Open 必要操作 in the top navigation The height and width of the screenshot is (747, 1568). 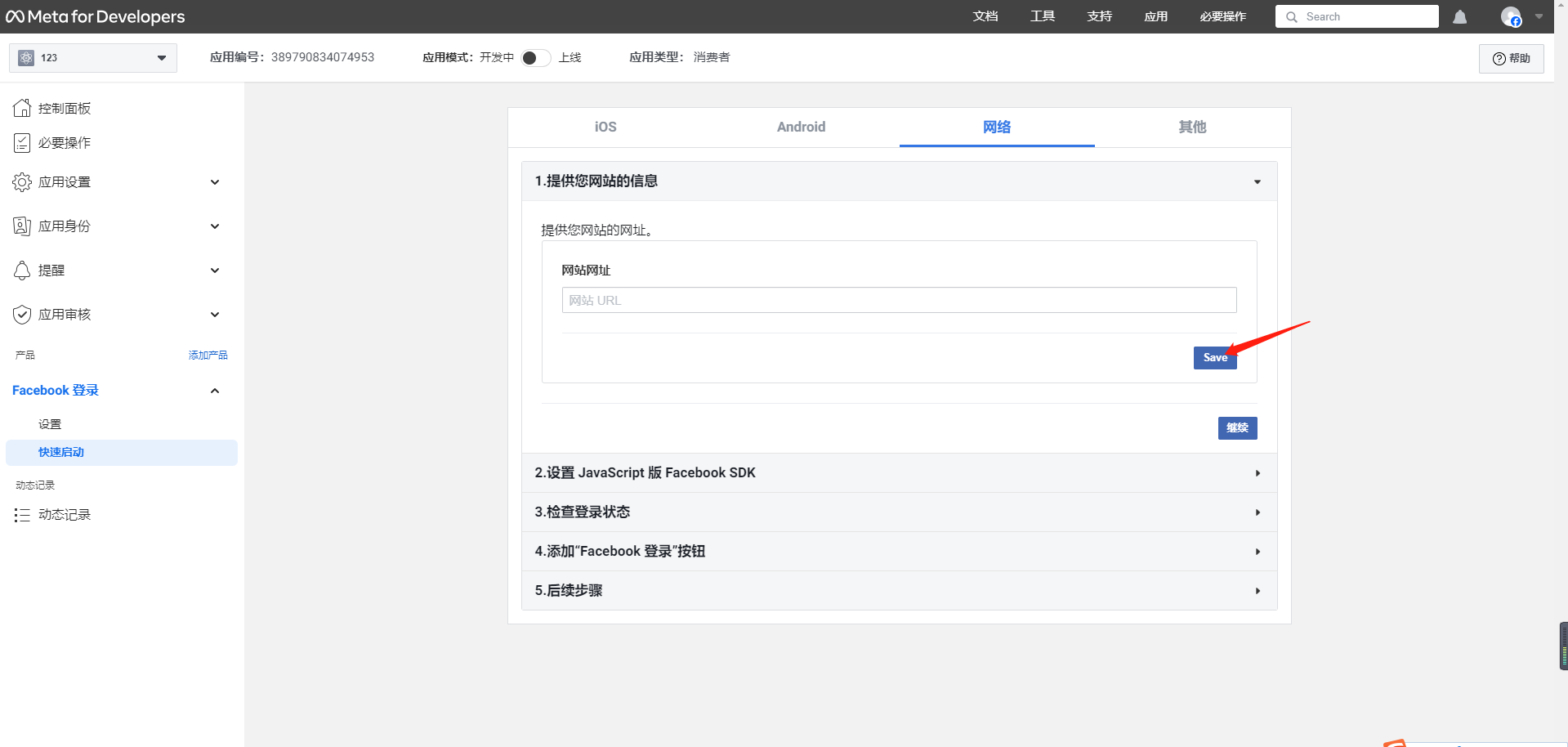point(1223,16)
